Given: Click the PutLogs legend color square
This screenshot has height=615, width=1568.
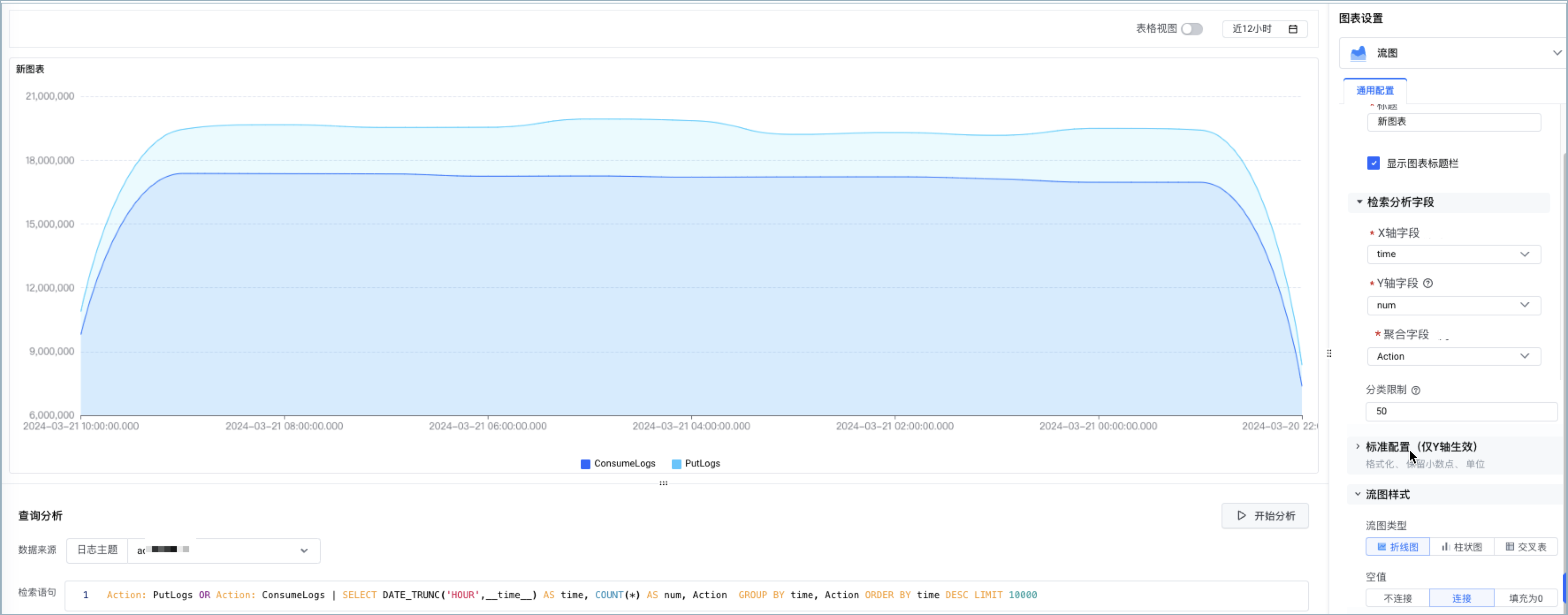Looking at the screenshot, I should pyautogui.click(x=676, y=464).
